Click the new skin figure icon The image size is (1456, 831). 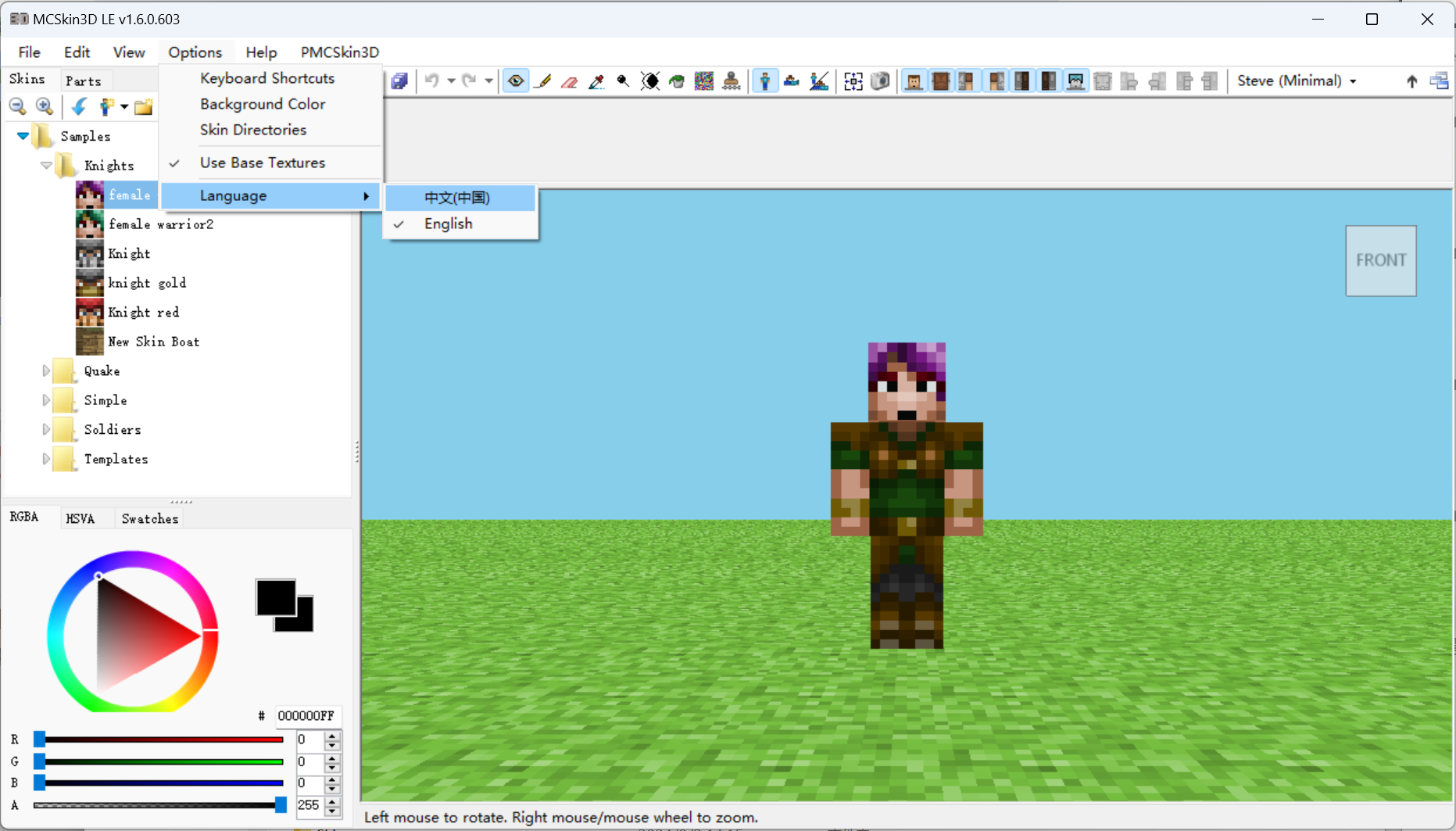(x=106, y=107)
